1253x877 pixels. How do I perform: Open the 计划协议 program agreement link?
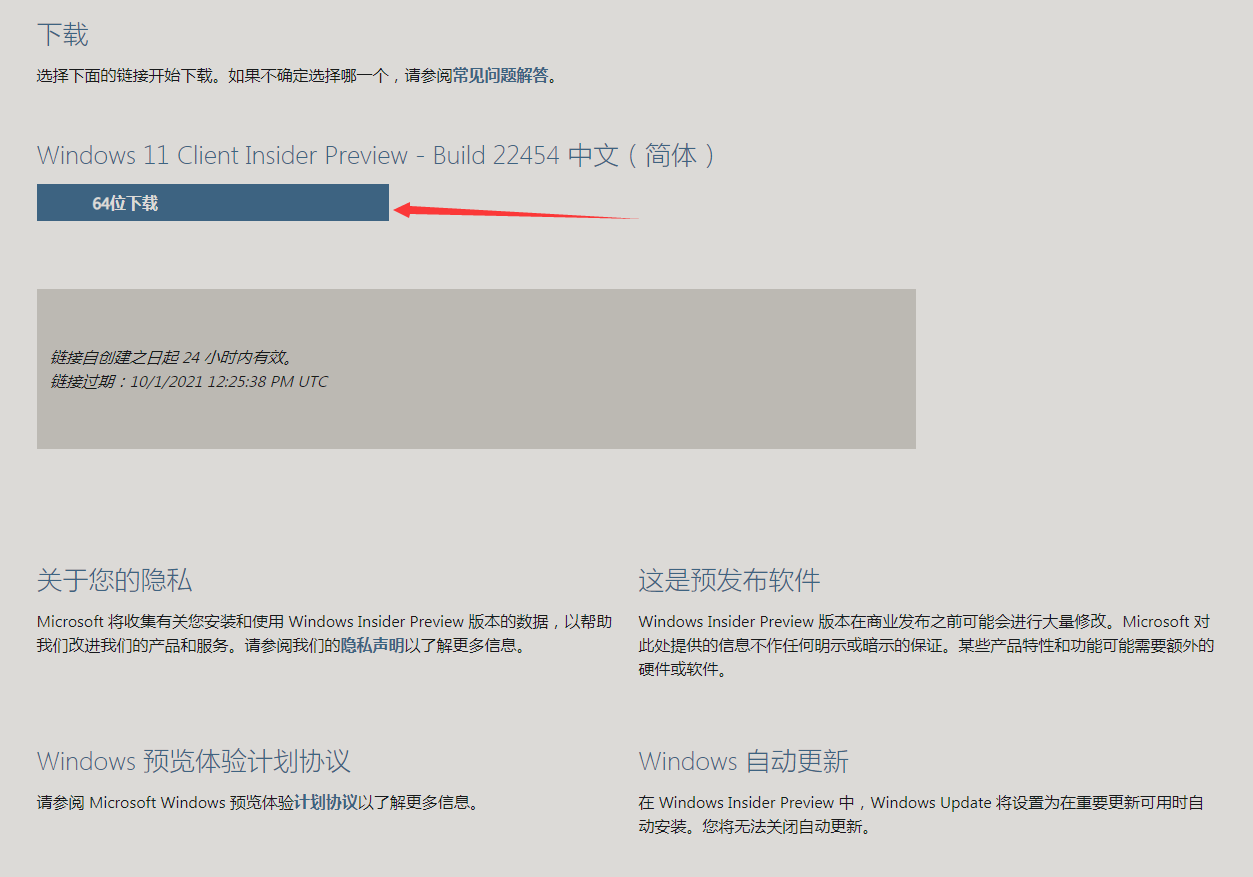pyautogui.click(x=326, y=802)
